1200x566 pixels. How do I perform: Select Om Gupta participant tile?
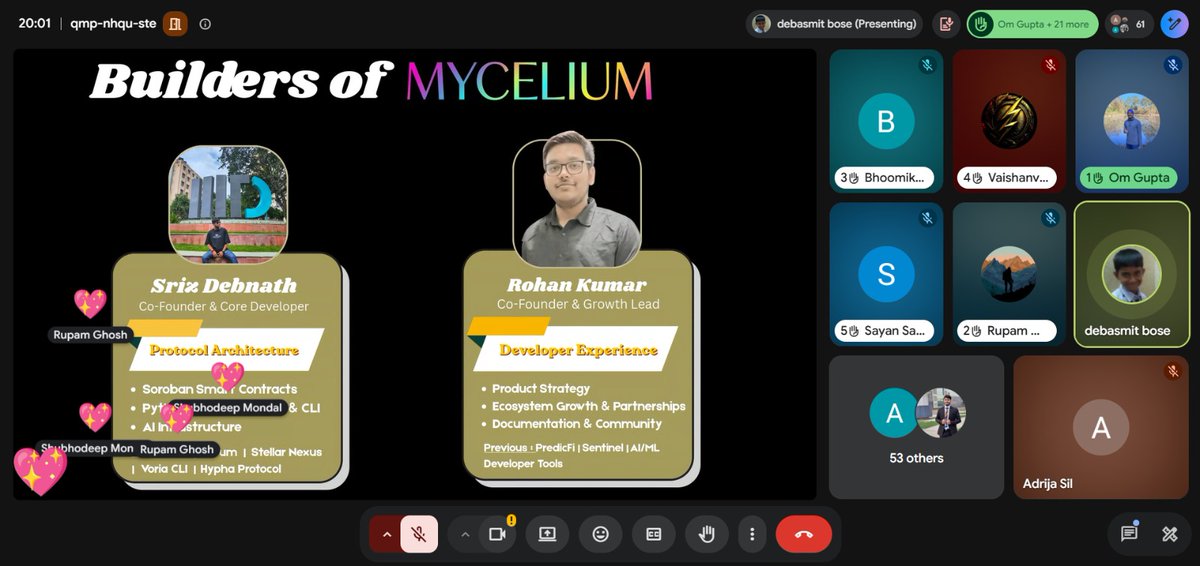pyautogui.click(x=1132, y=121)
